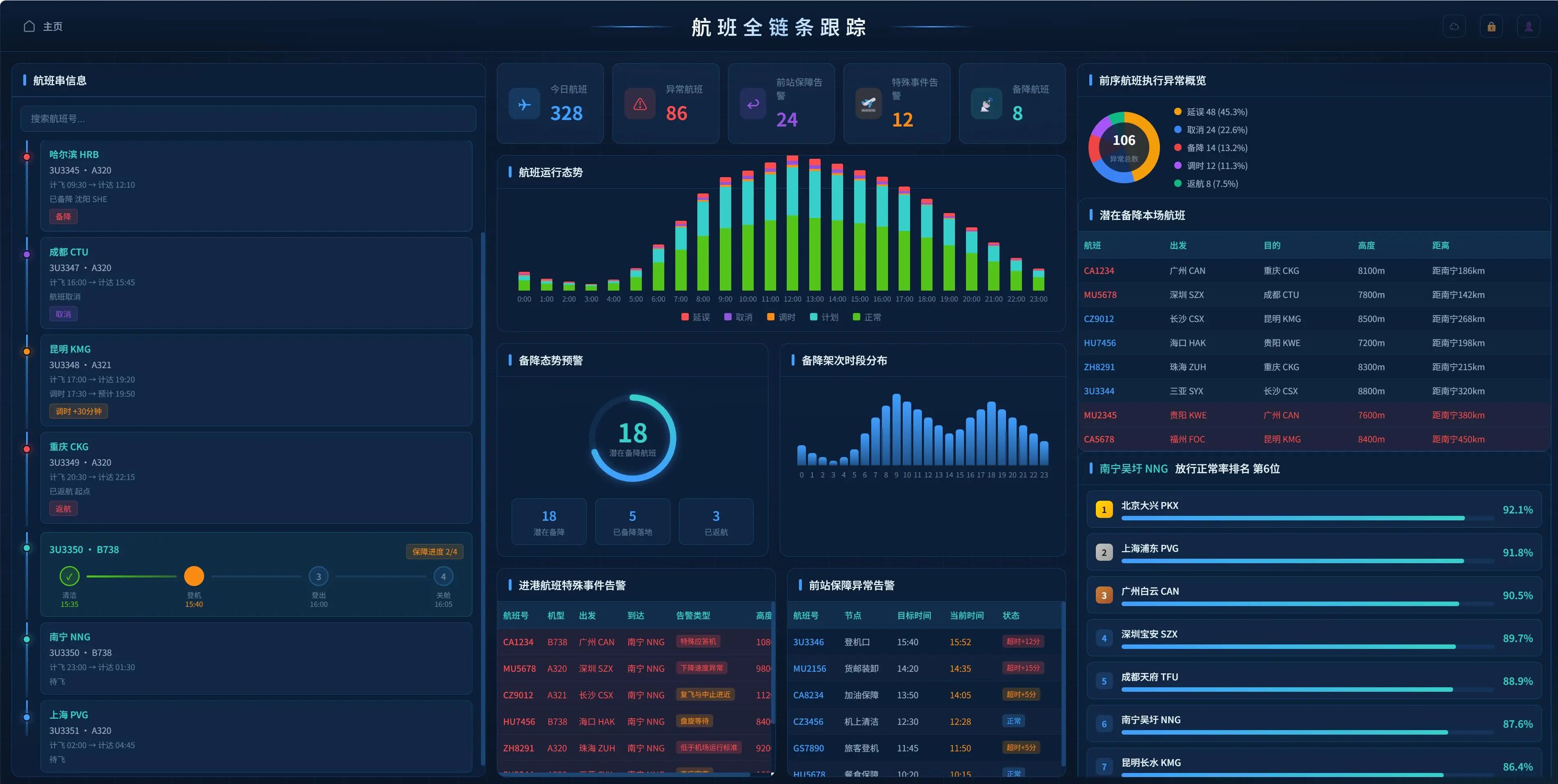The image size is (1558, 784).
Task: Open the user profile icon
Action: click(1528, 27)
